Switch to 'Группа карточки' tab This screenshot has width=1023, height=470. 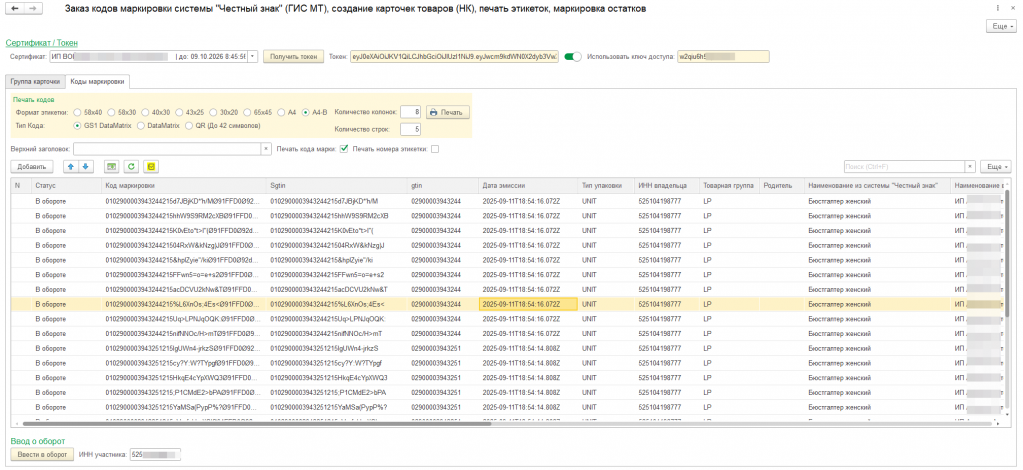pos(35,80)
